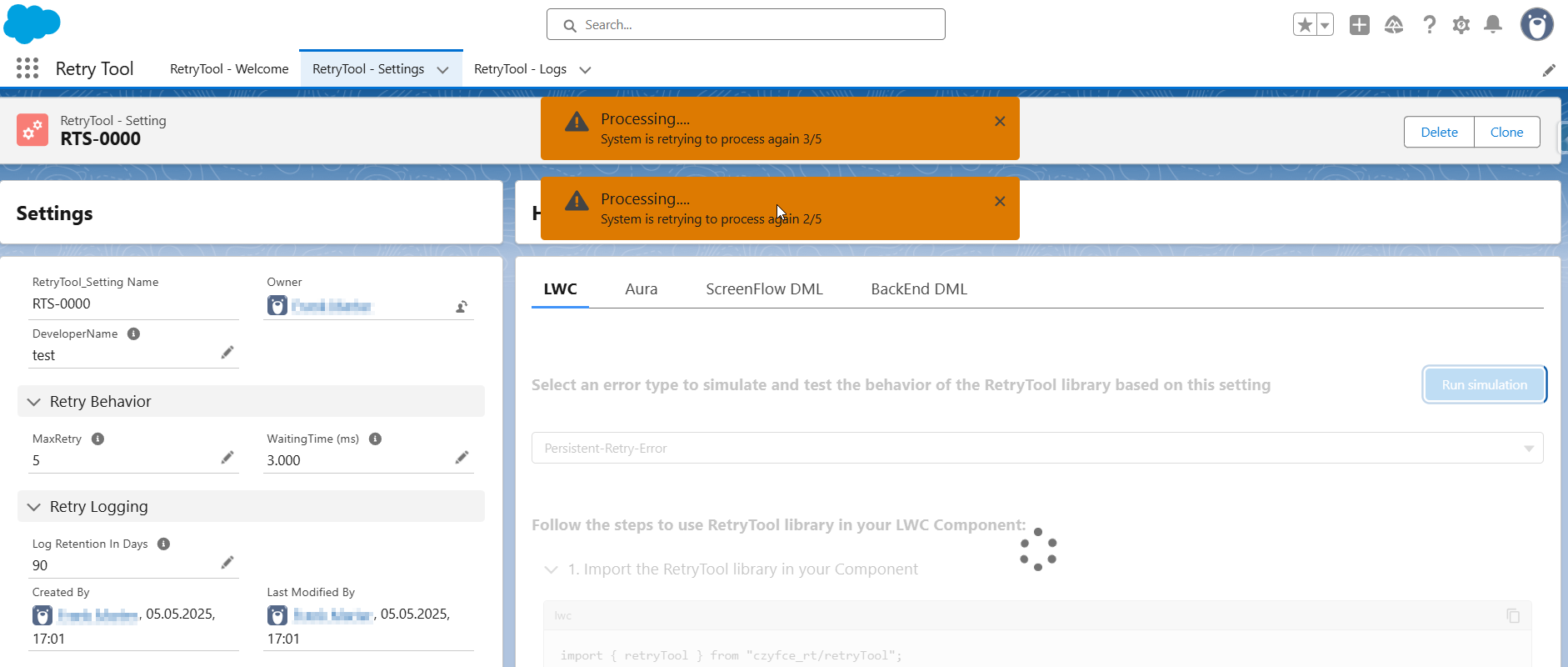This screenshot has width=1568, height=667.
Task: Edit the DeveloperName field pencil
Action: pyautogui.click(x=227, y=353)
